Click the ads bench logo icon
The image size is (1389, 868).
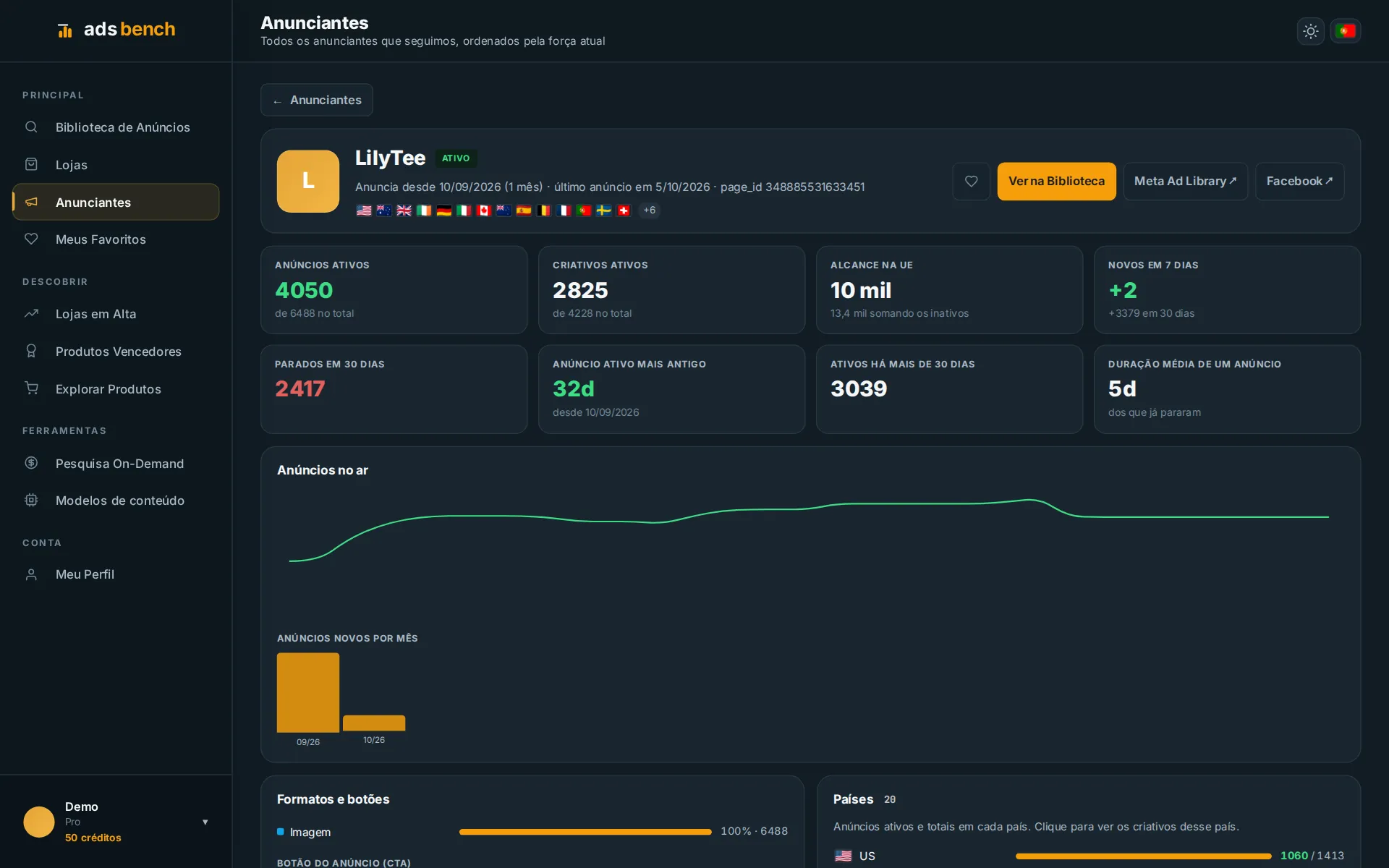tap(65, 30)
